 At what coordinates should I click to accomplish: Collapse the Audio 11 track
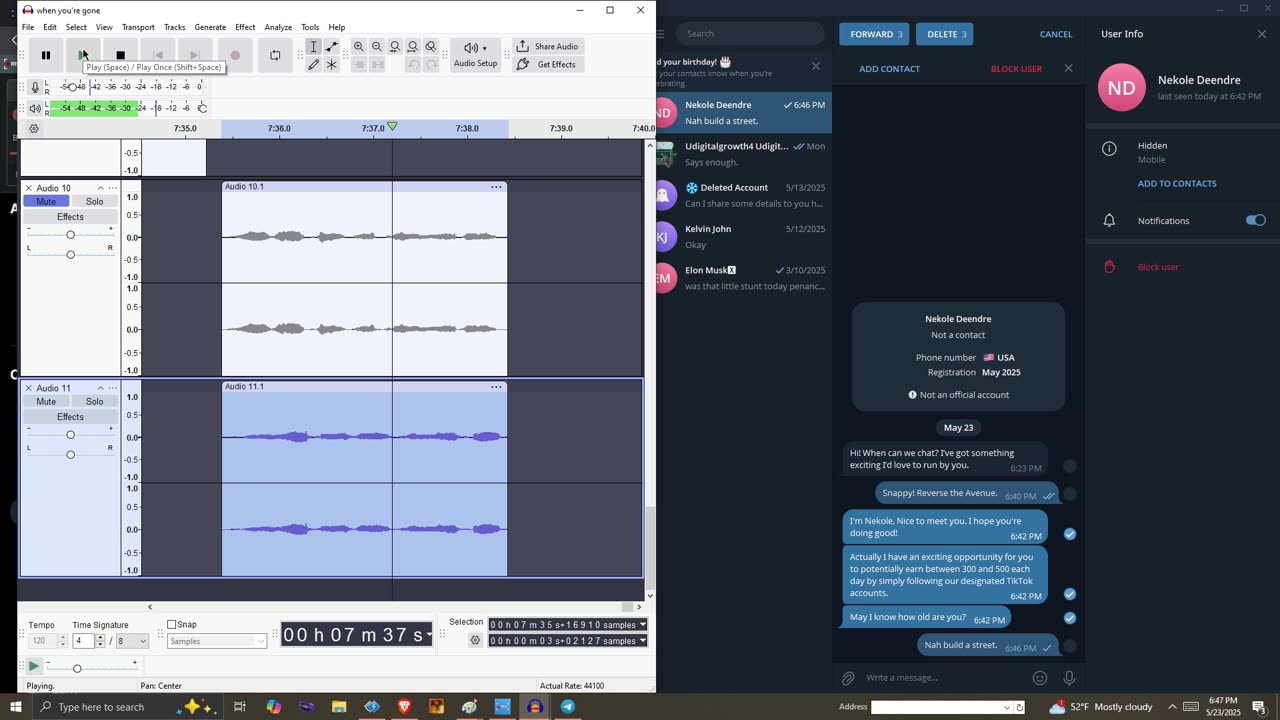(x=100, y=388)
